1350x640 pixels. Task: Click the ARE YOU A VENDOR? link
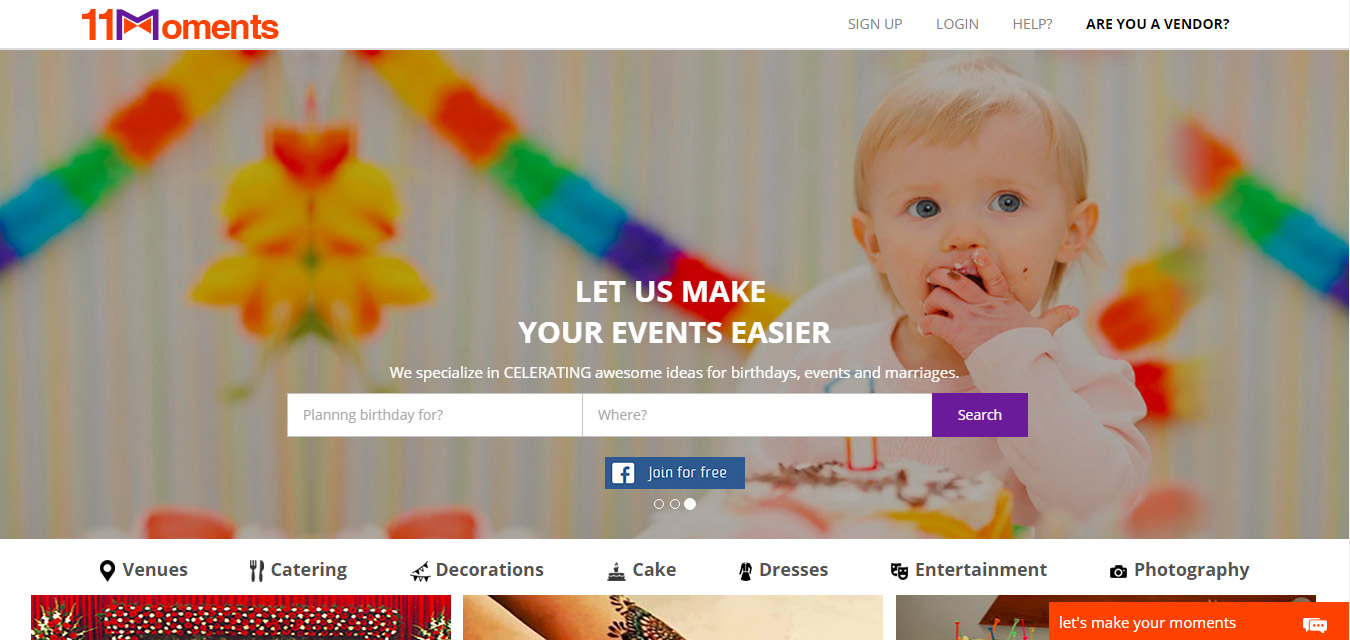pyautogui.click(x=1158, y=24)
